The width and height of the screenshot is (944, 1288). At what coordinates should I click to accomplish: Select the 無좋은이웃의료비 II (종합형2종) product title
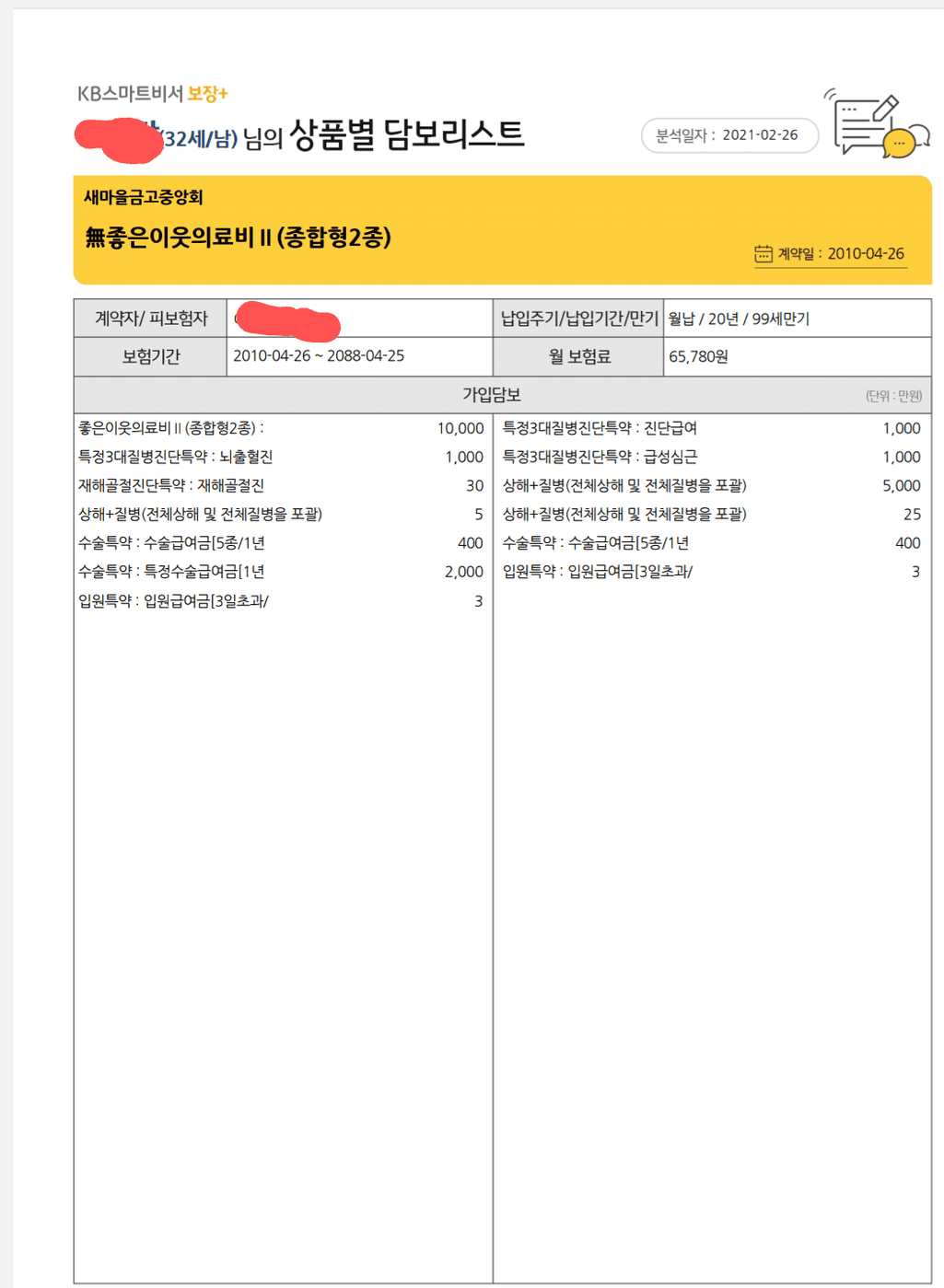coord(238,238)
